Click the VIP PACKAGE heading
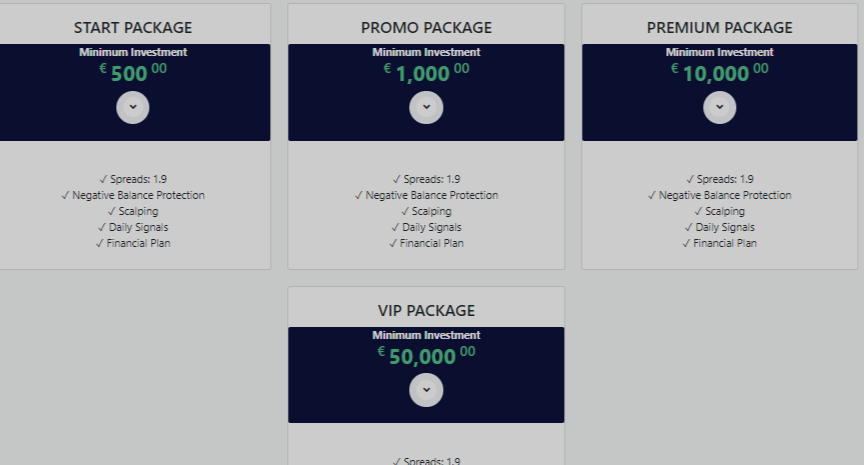 pyautogui.click(x=426, y=311)
